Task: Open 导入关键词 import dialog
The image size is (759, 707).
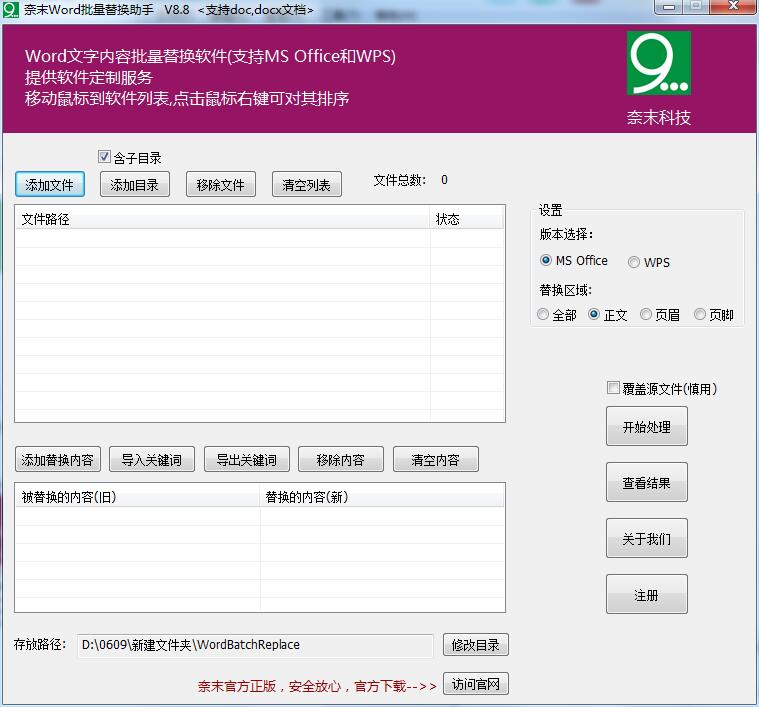Action: tap(152, 459)
